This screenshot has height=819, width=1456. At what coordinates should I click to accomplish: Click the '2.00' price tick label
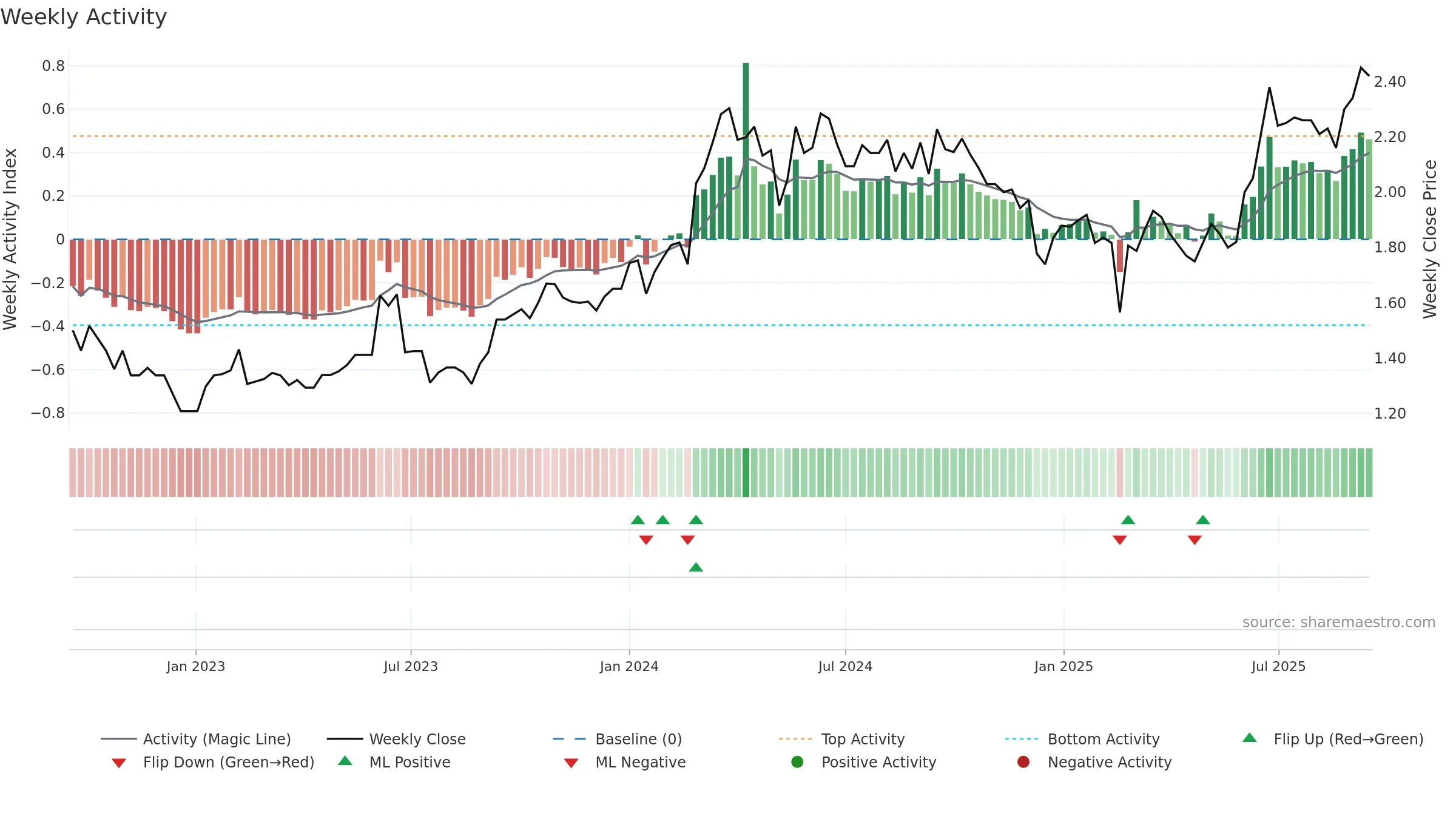pos(1390,192)
